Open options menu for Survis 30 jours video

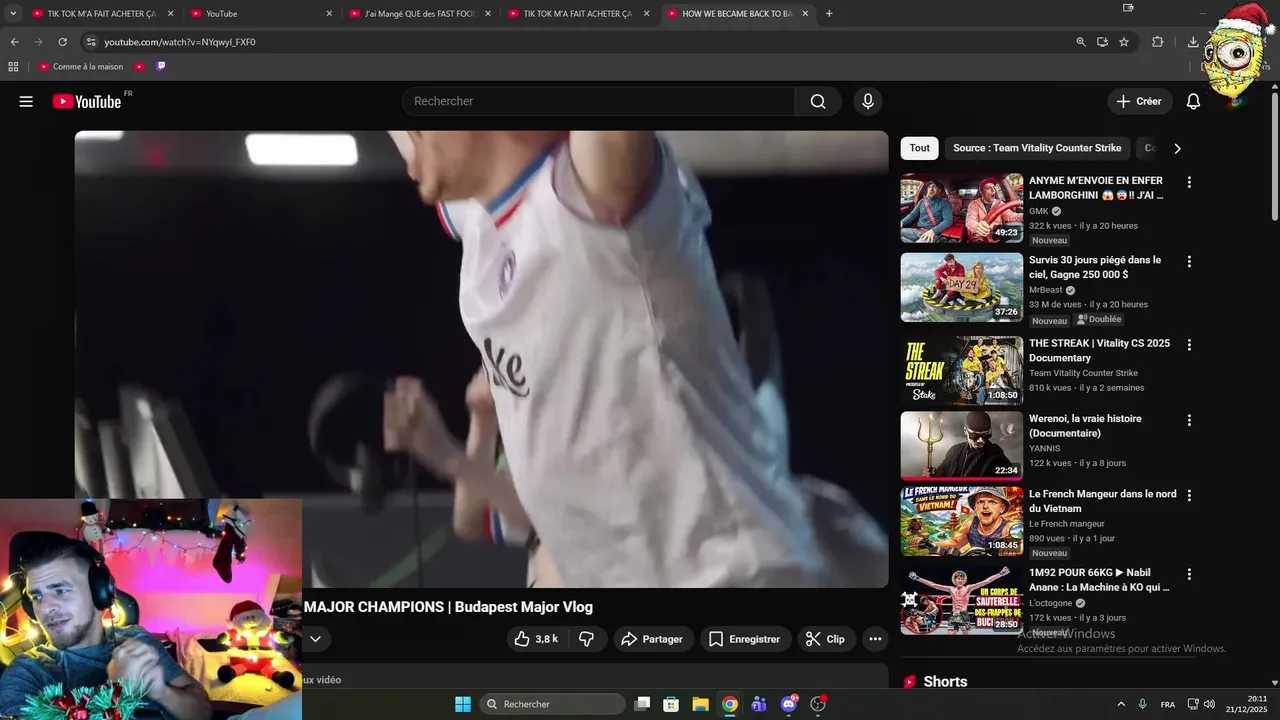coord(1189,261)
